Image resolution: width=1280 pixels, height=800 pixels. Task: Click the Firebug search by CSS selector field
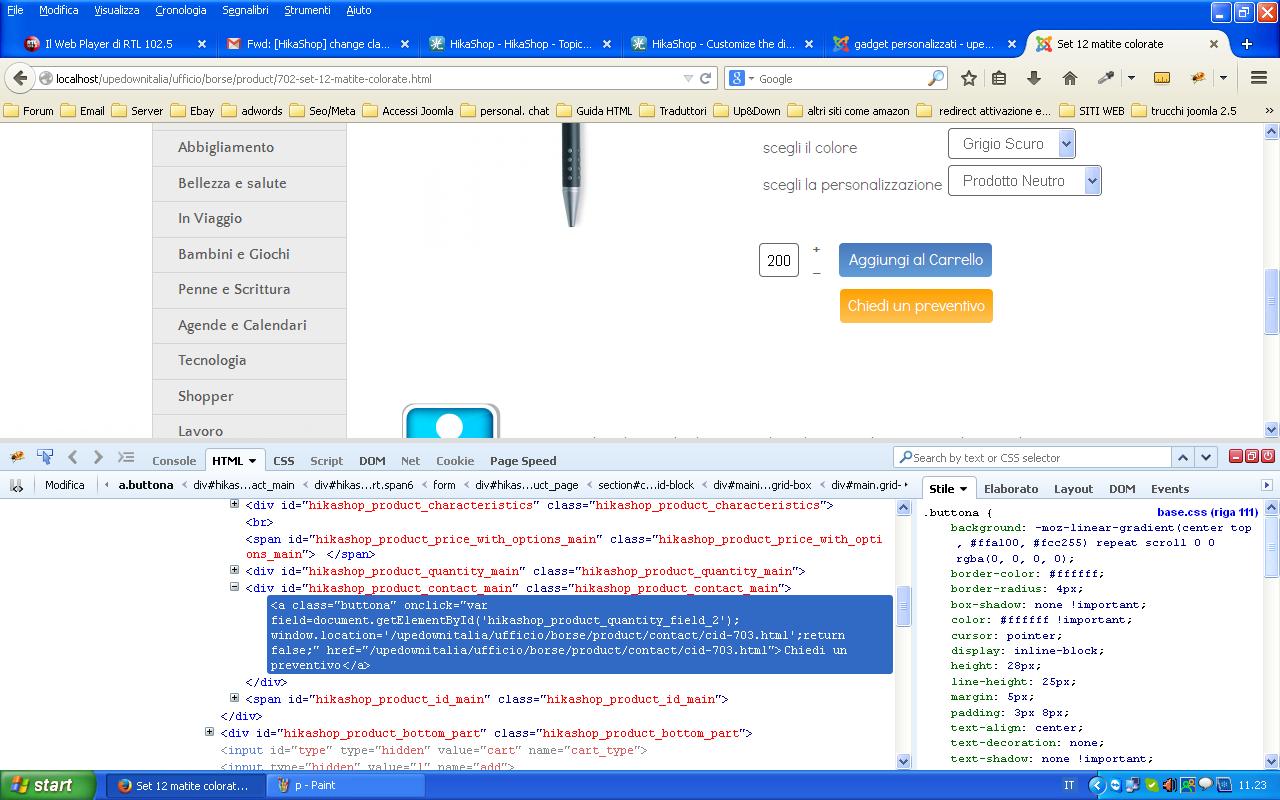pos(1035,458)
